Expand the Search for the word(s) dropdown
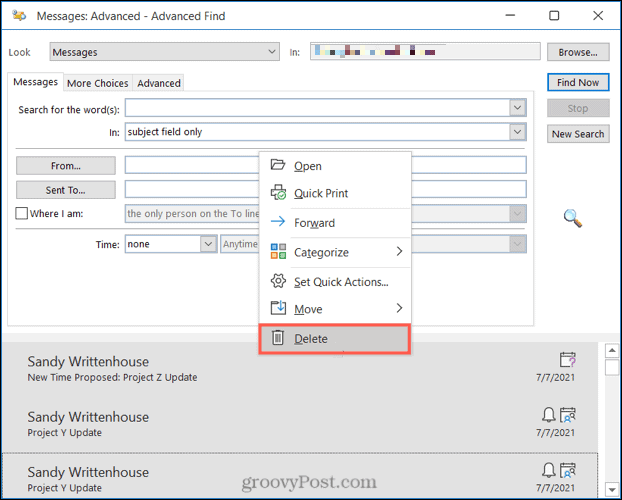Screen dimensions: 622x500 [517, 108]
